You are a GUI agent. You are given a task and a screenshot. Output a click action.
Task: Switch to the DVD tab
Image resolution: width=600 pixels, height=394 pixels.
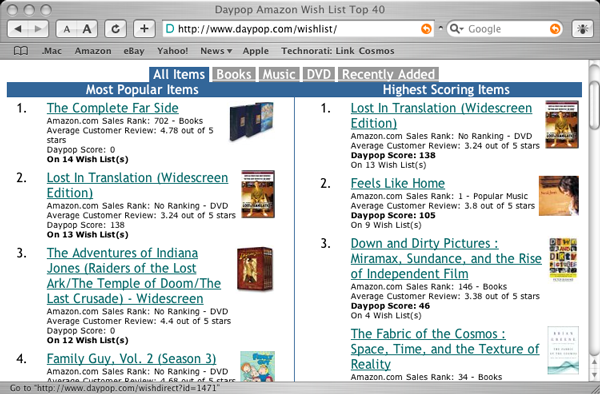pyautogui.click(x=319, y=75)
